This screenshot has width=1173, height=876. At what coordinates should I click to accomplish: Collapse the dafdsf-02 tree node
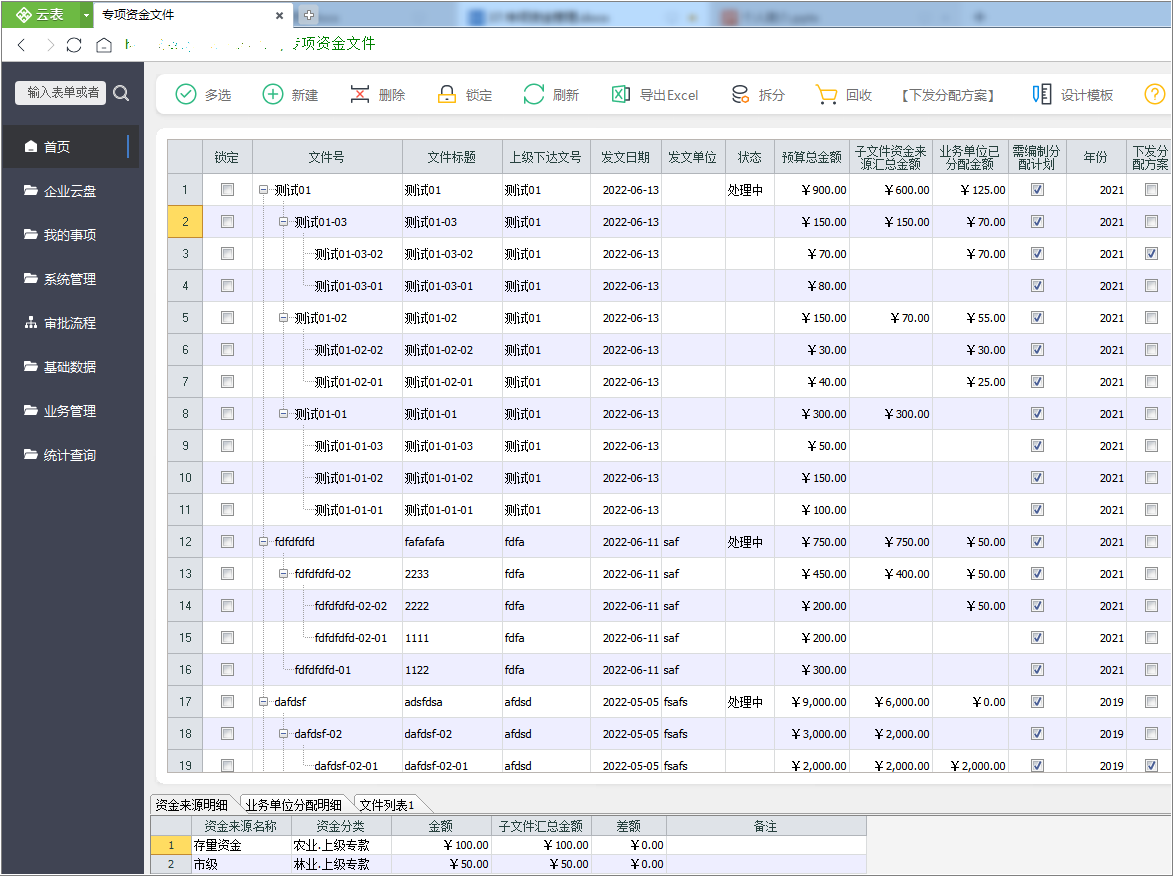(x=284, y=734)
